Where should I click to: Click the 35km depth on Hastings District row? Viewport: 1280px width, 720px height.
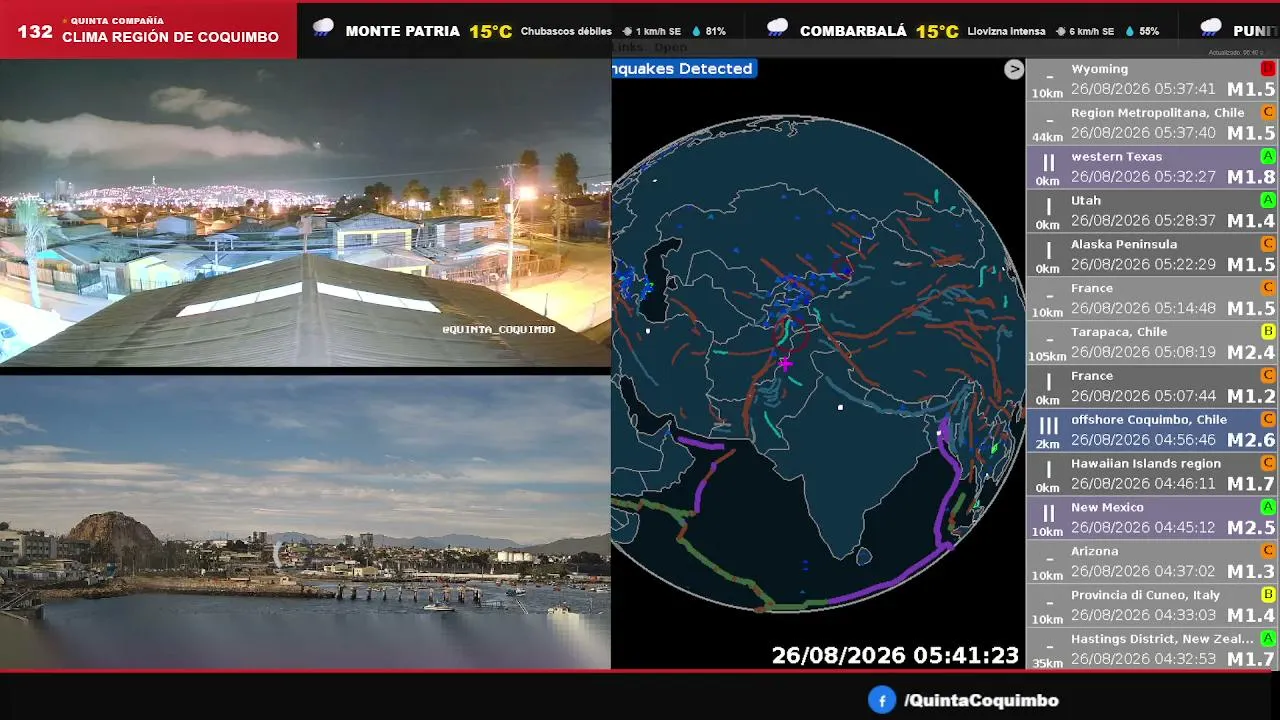coord(1047,663)
